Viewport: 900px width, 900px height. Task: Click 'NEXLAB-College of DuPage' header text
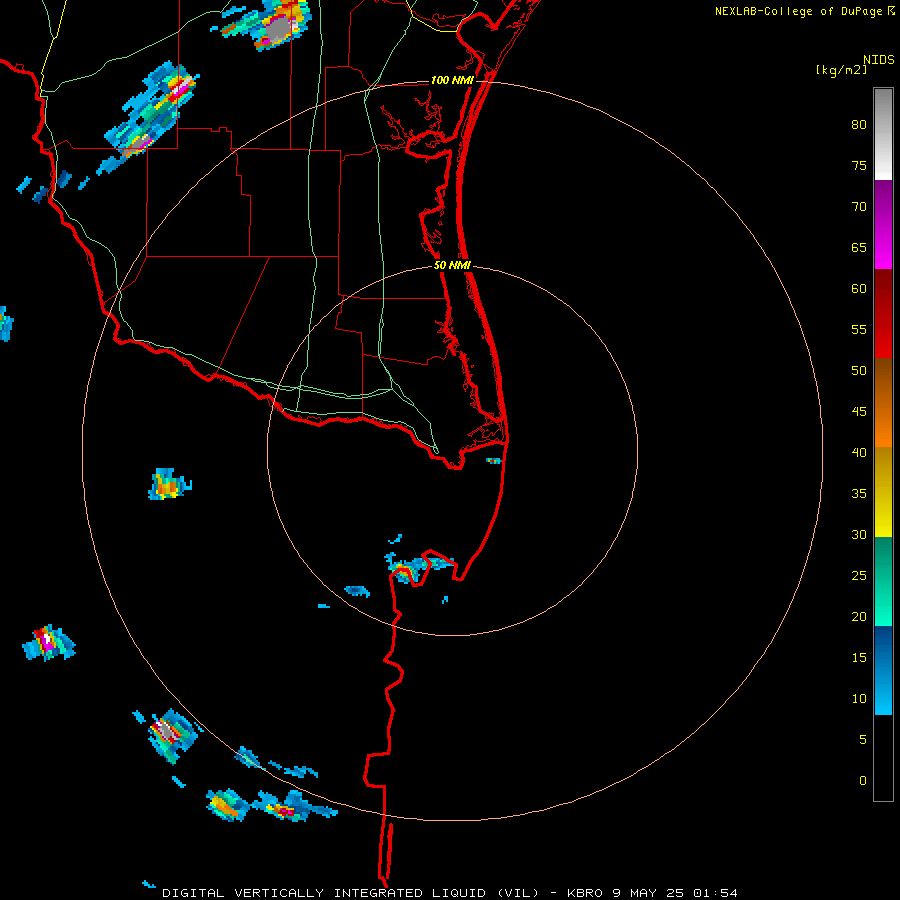coord(799,11)
